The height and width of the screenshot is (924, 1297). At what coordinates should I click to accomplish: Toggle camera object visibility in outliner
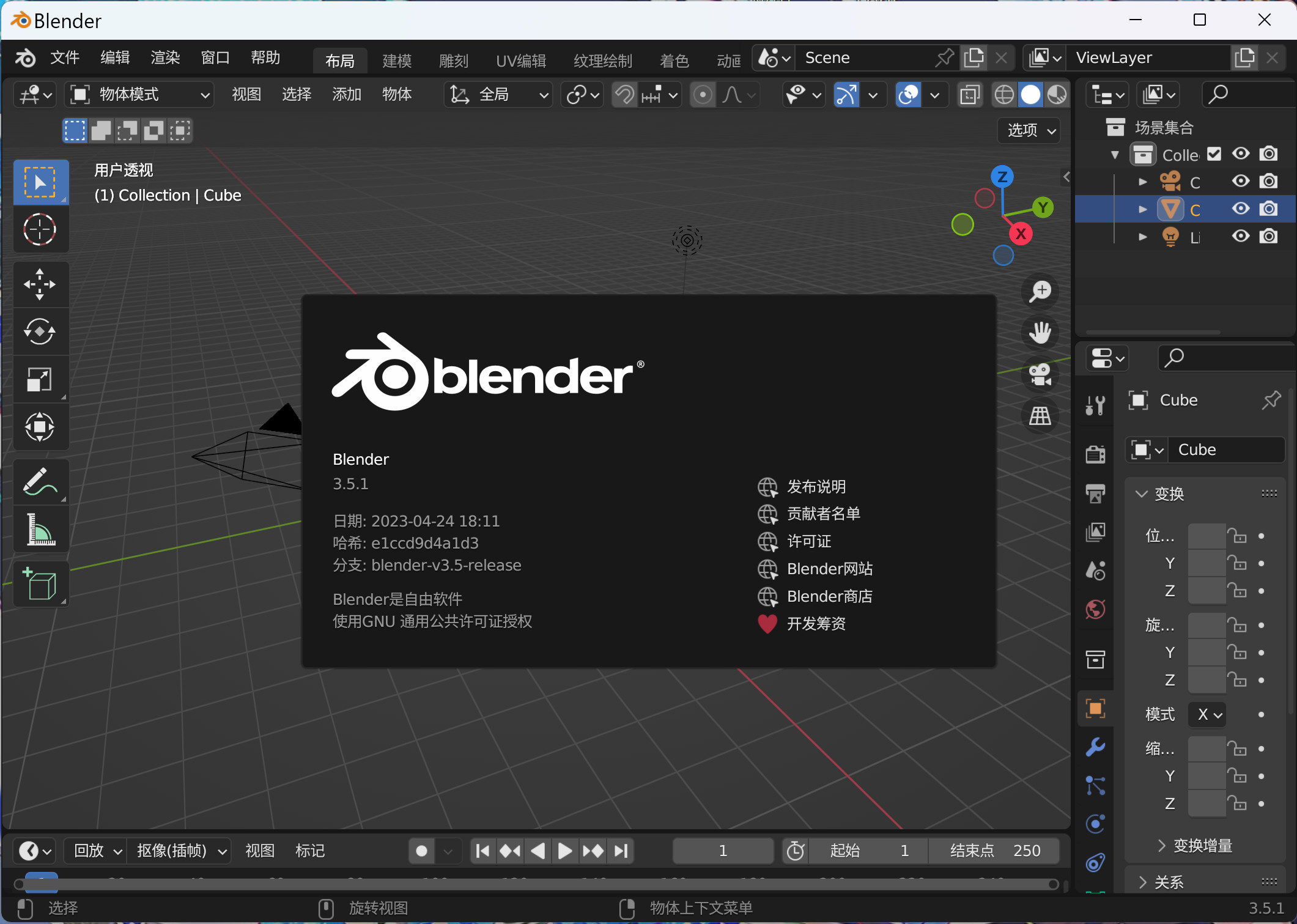tap(1241, 182)
